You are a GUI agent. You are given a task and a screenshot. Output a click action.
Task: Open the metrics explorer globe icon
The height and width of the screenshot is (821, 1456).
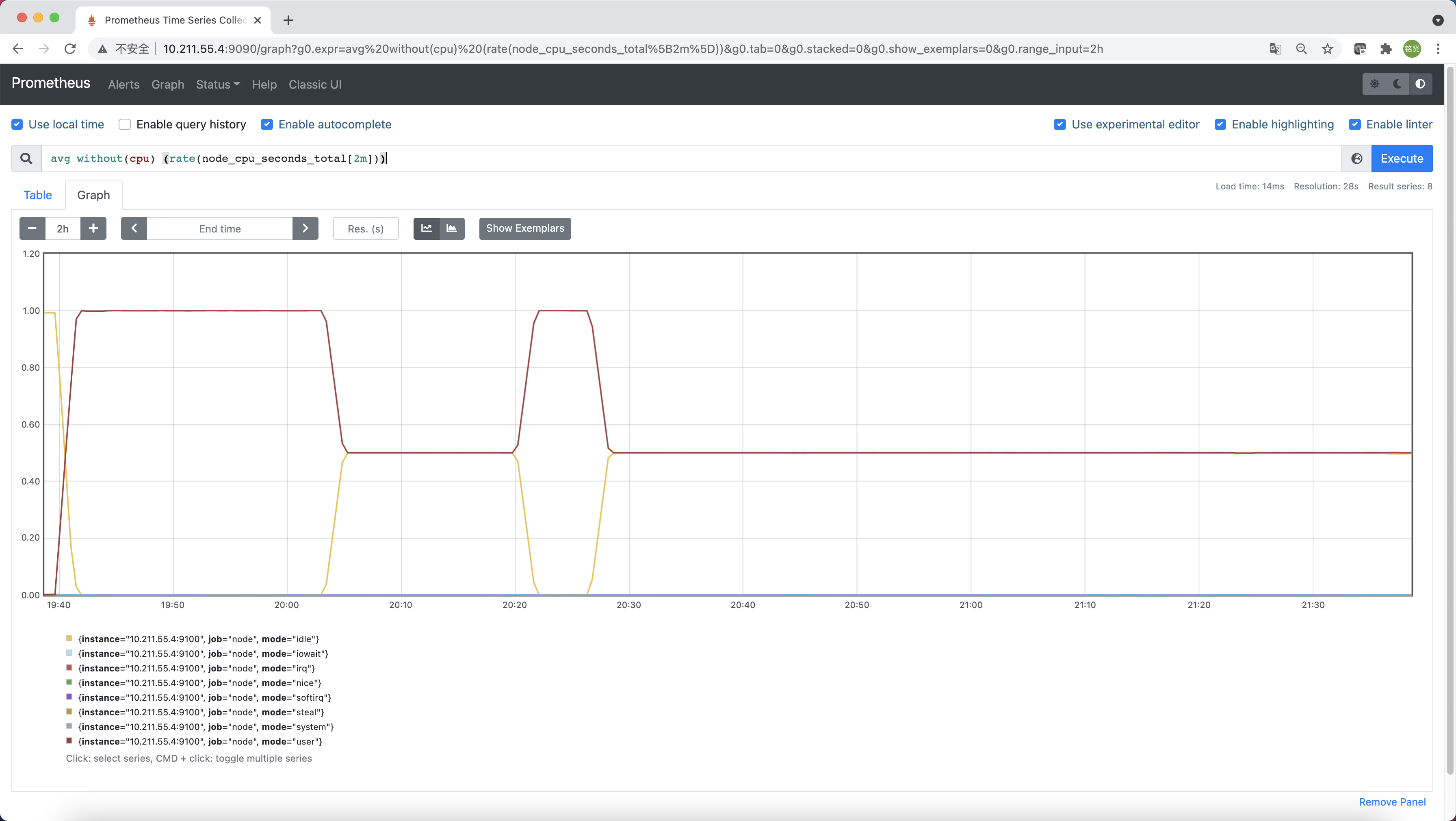click(1356, 159)
